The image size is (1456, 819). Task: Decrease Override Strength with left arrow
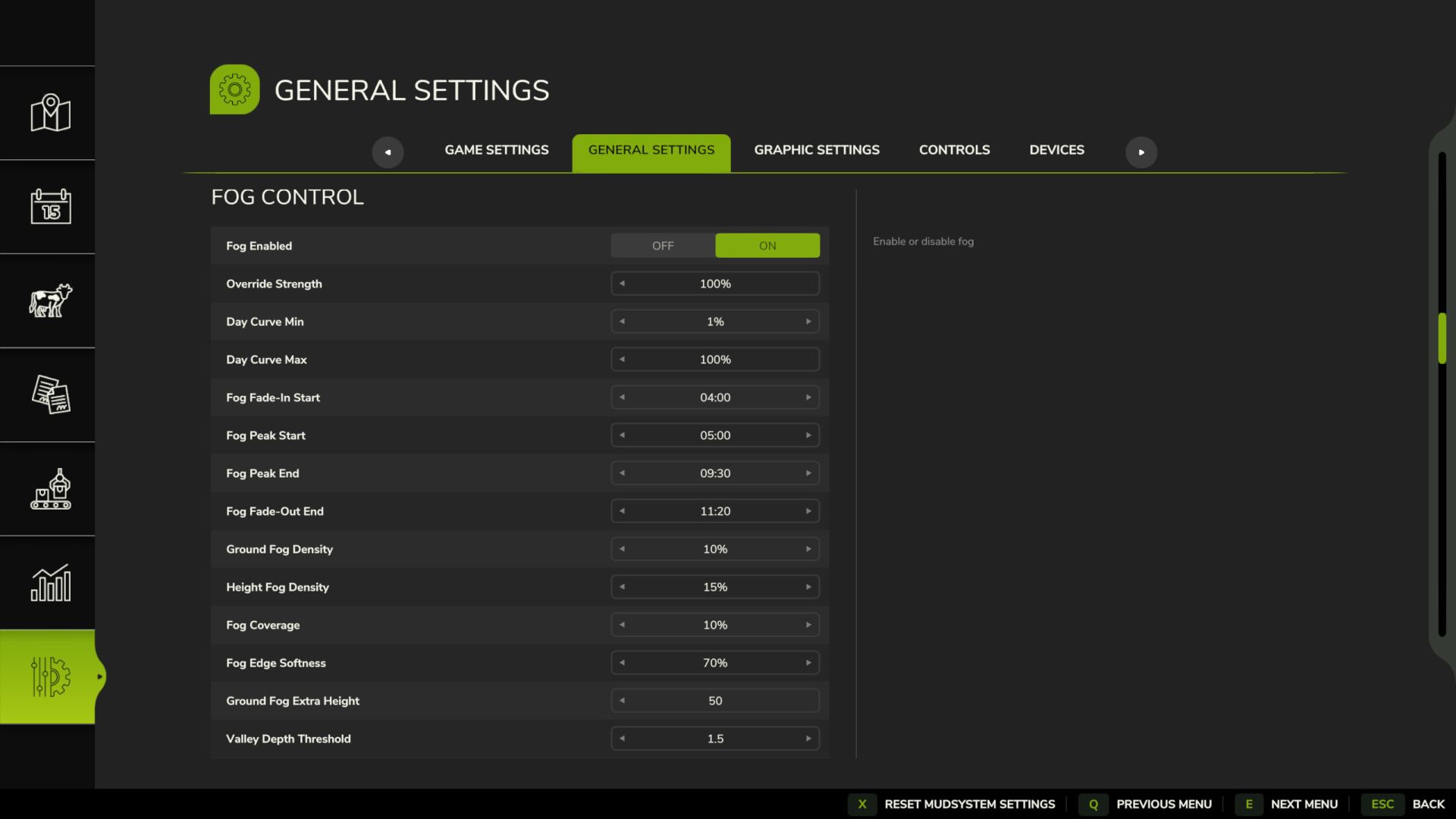(622, 283)
